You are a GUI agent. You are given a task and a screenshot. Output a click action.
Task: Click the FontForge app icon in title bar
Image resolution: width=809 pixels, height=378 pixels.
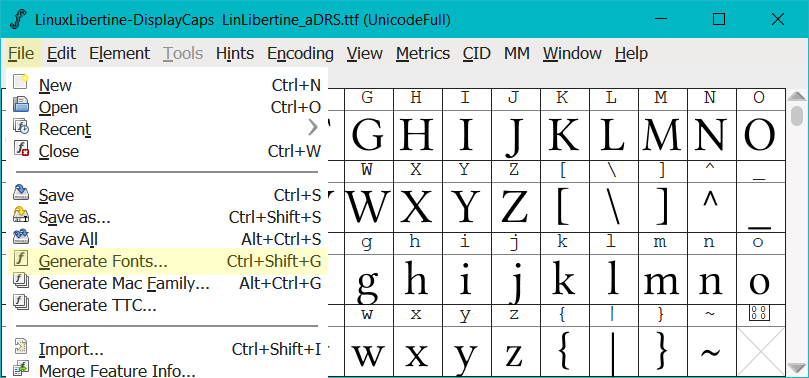pos(19,20)
